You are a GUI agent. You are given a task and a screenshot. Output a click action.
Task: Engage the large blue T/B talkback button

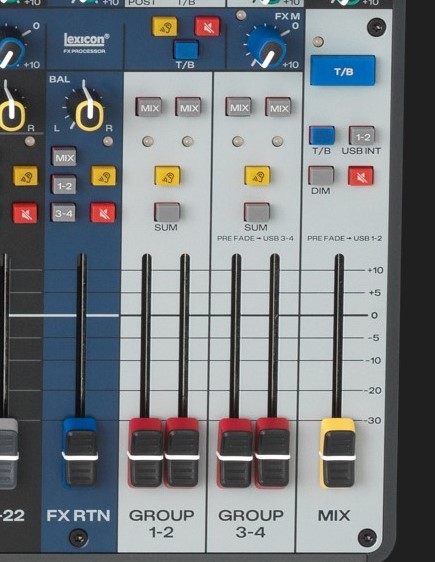343,70
